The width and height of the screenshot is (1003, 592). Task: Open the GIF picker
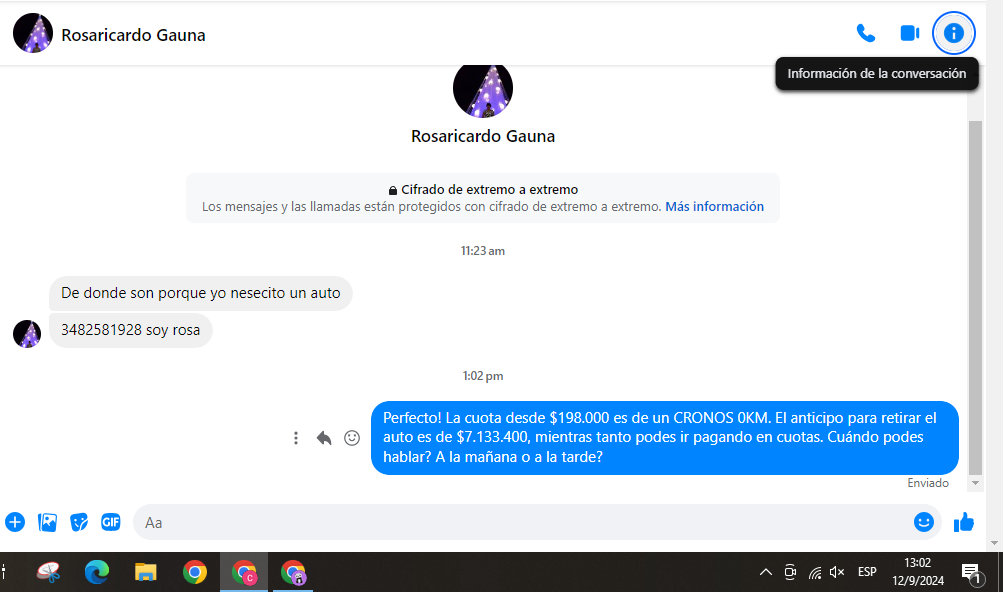[x=111, y=522]
